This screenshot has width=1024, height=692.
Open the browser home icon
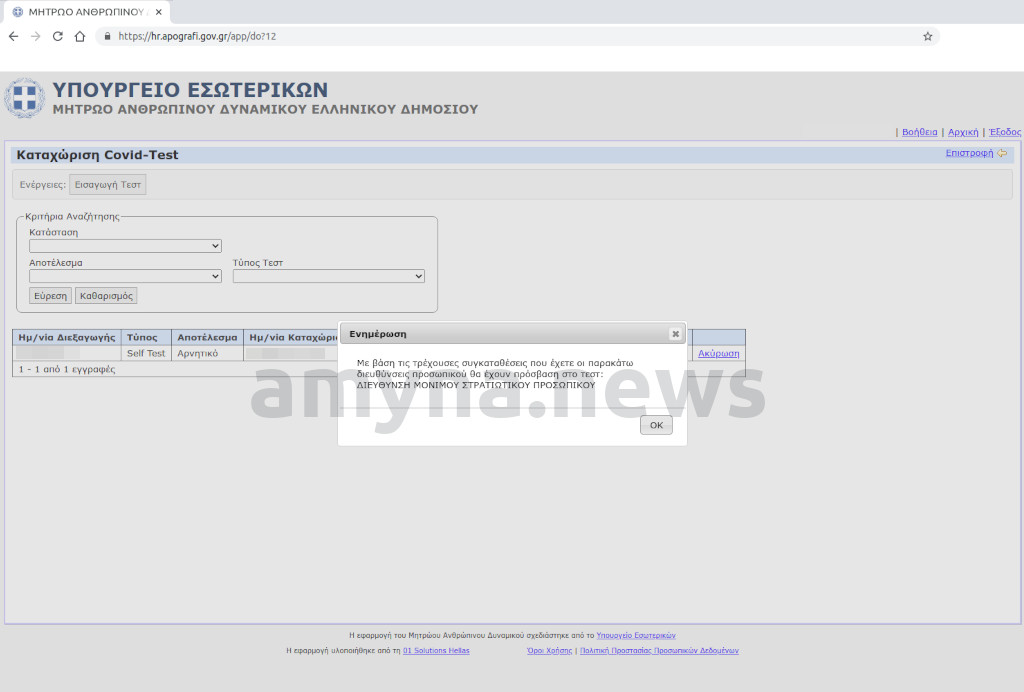[80, 37]
